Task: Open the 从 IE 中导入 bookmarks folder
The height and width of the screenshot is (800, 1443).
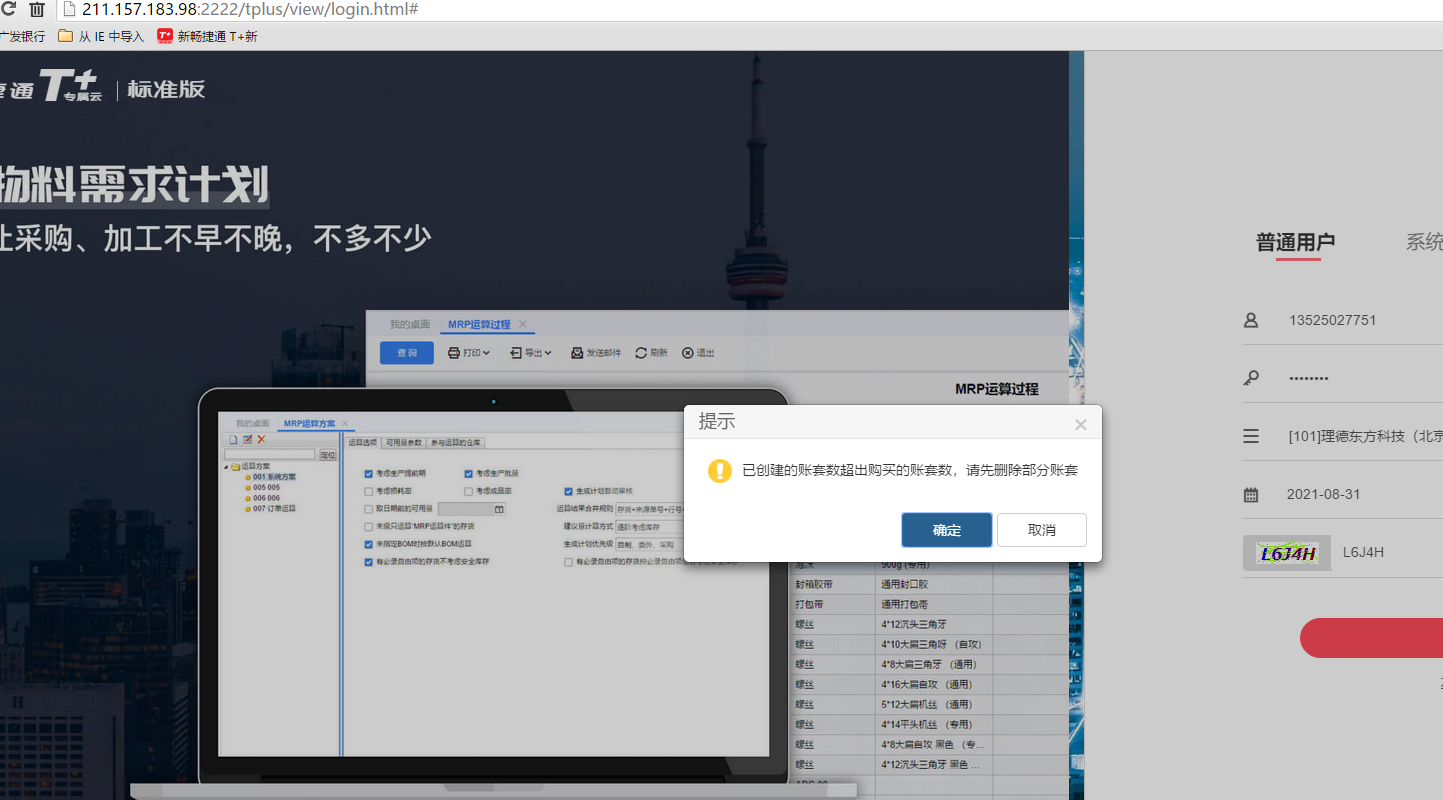Action: (x=101, y=36)
